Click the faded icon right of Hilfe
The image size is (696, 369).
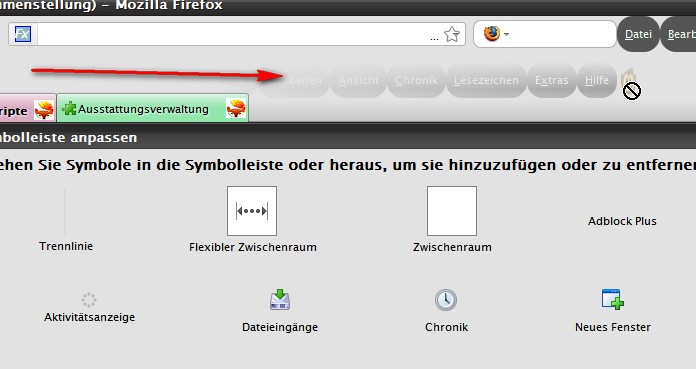click(x=629, y=78)
